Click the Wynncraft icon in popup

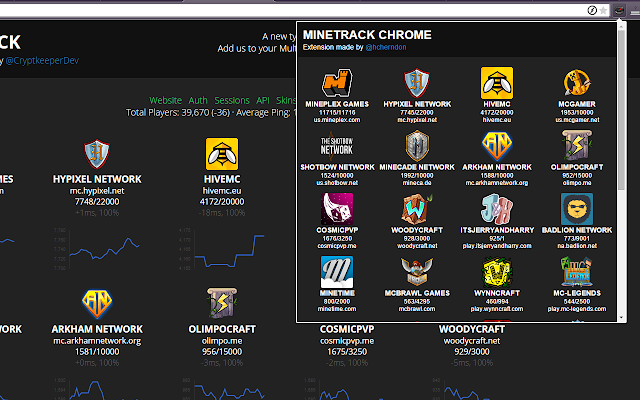(x=497, y=272)
